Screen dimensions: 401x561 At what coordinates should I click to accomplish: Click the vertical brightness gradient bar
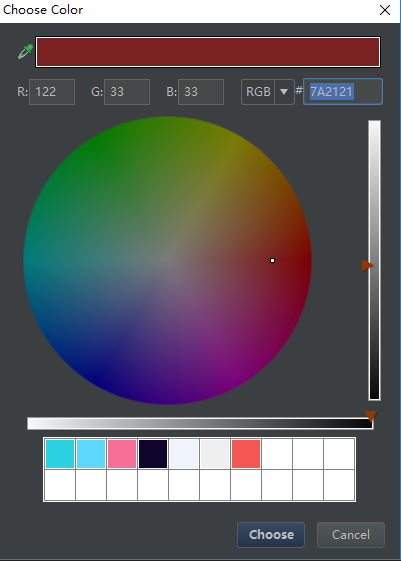click(x=375, y=260)
